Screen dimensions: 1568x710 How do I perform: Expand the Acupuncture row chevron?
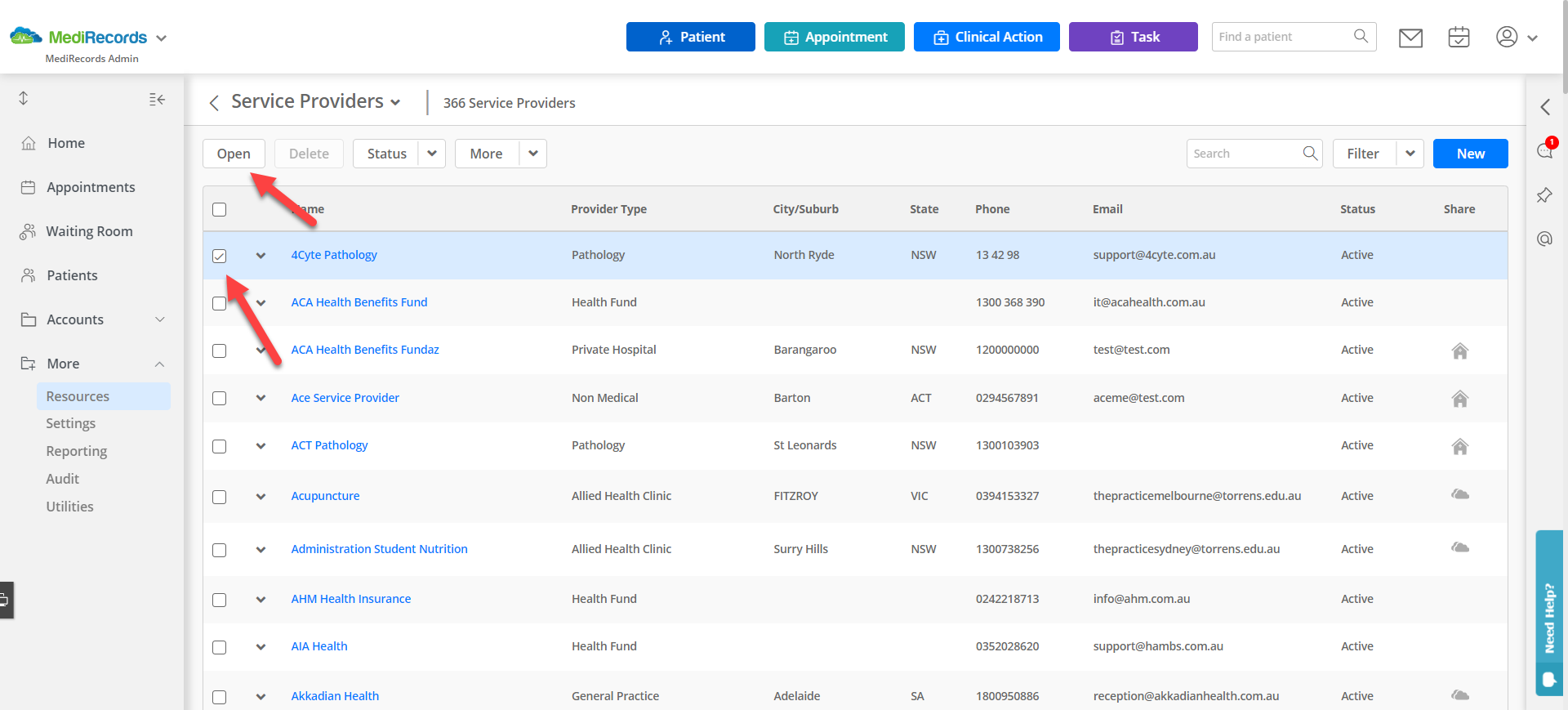tap(261, 496)
